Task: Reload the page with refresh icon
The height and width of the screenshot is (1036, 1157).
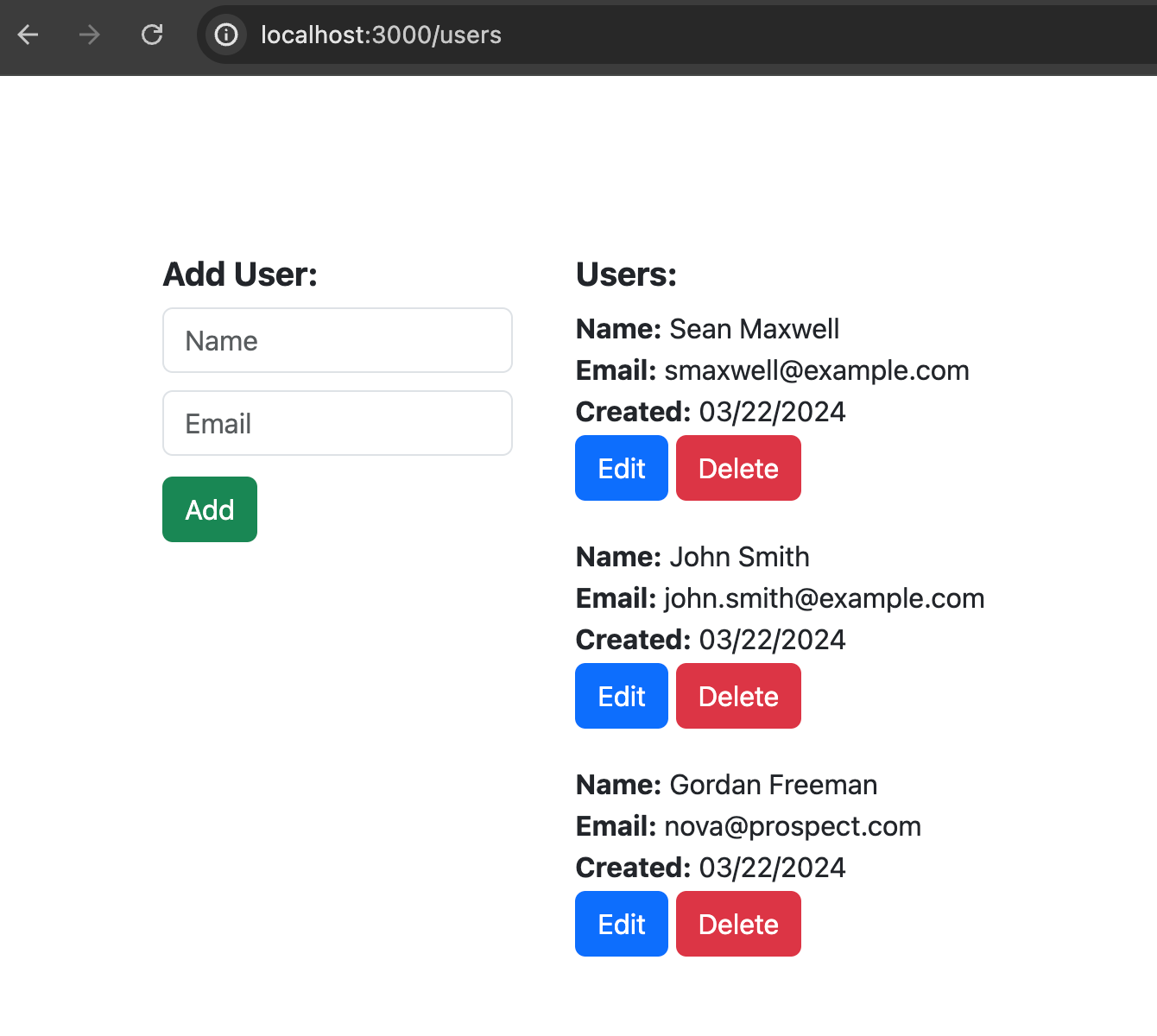Action: point(152,35)
